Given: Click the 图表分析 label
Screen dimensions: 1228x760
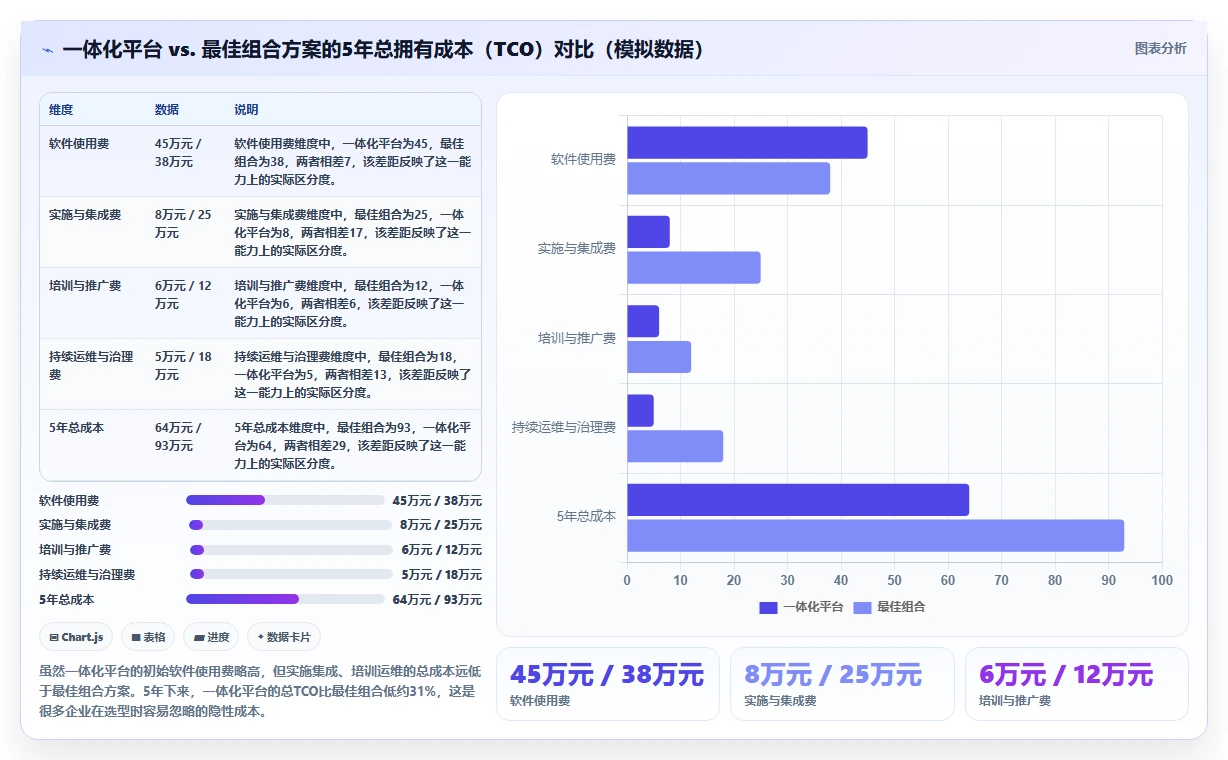Looking at the screenshot, I should [1160, 48].
